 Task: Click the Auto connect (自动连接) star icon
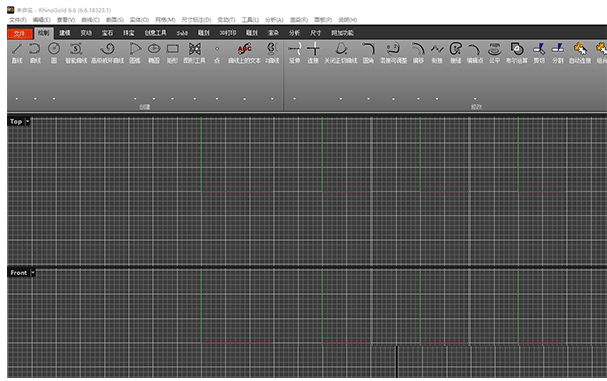(580, 49)
